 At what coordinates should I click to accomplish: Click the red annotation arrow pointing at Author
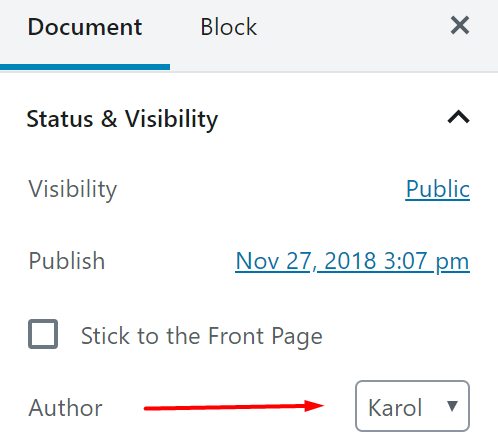[234, 407]
